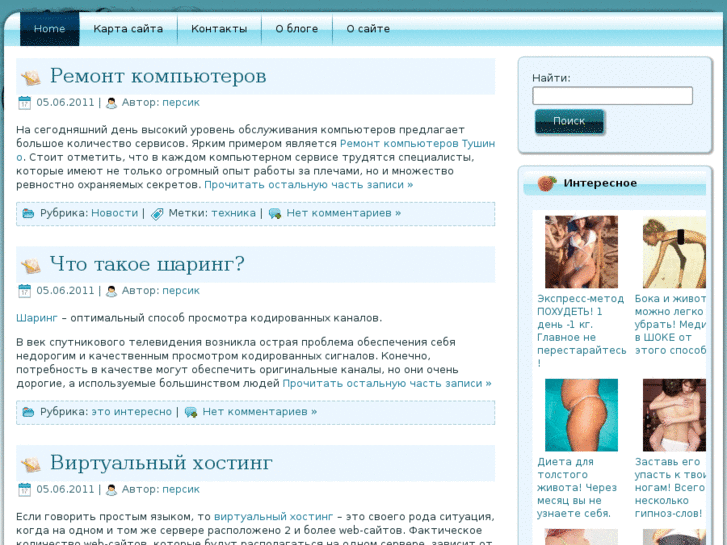The height and width of the screenshot is (545, 727).
Task: Open the Виртуальный хостинг post title
Action: coord(161,462)
